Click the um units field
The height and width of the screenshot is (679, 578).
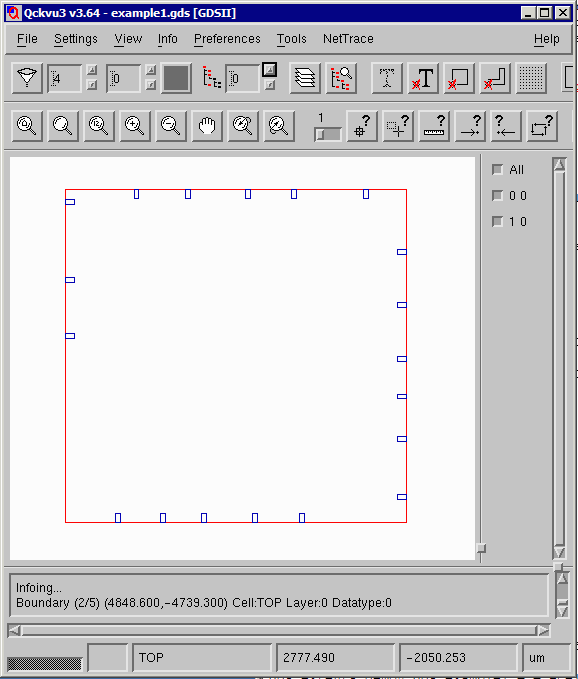(x=546, y=657)
